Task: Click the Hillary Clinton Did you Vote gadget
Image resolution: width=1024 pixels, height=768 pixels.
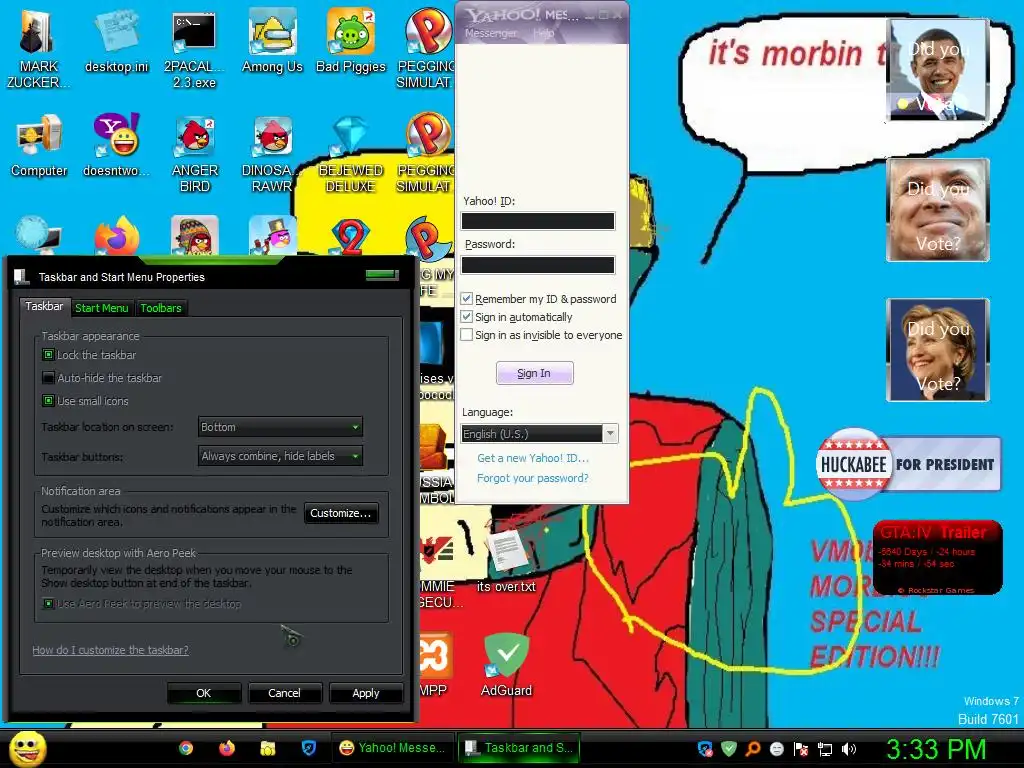Action: pyautogui.click(x=938, y=350)
